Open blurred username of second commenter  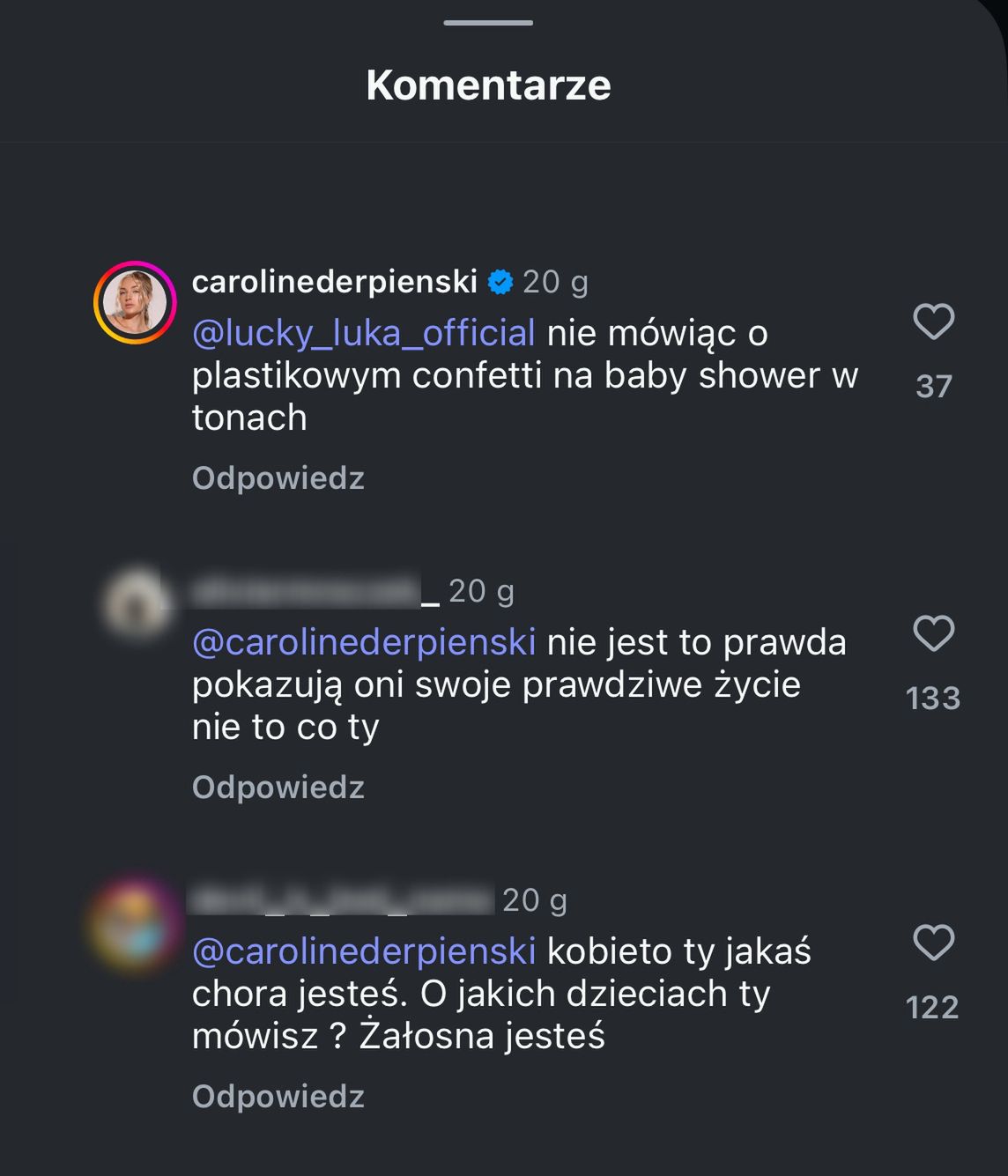[315, 591]
